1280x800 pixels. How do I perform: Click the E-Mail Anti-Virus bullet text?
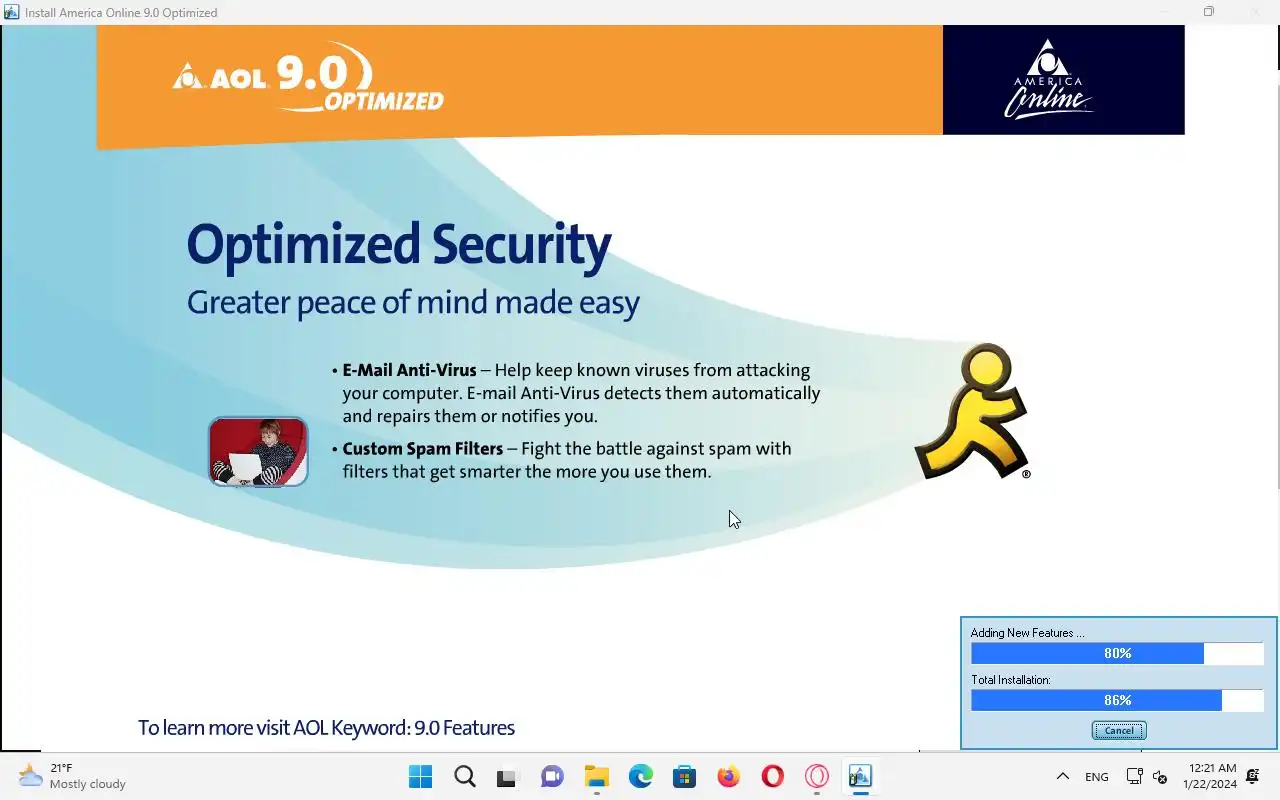coord(581,393)
